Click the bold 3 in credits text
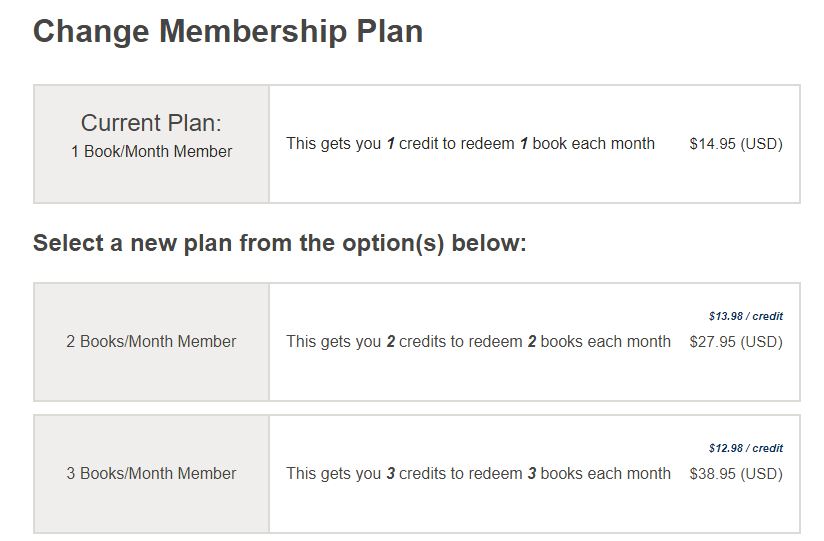Image resolution: width=824 pixels, height=541 pixels. pyautogui.click(x=390, y=474)
